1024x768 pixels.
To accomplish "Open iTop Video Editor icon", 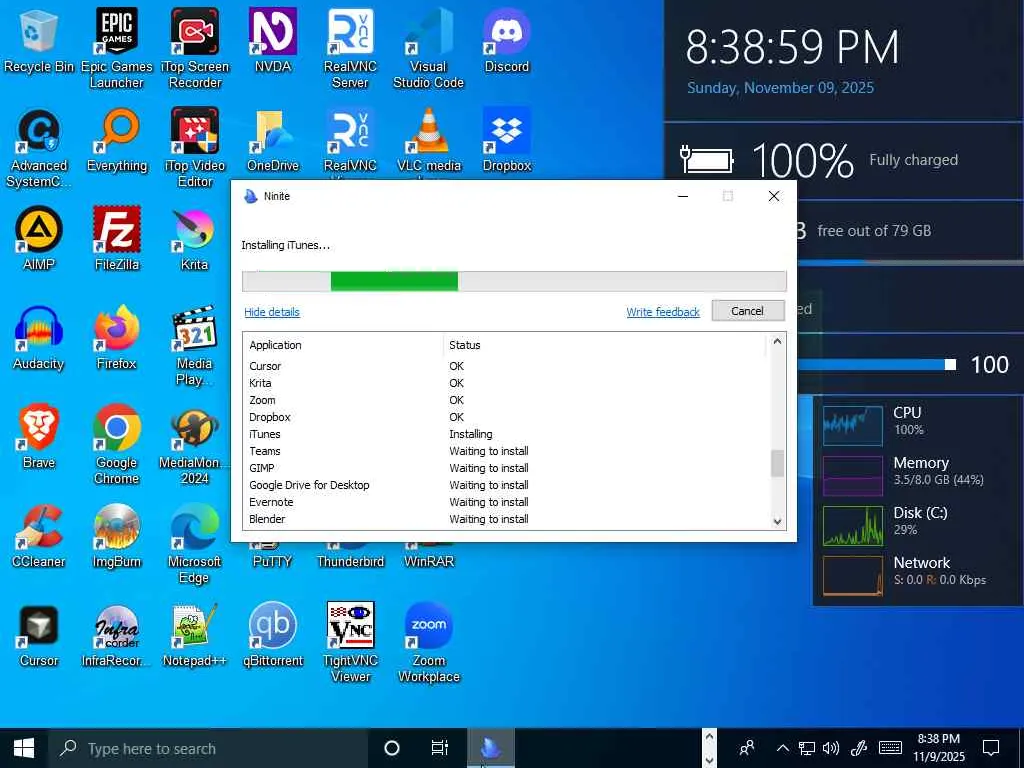I will tap(195, 148).
